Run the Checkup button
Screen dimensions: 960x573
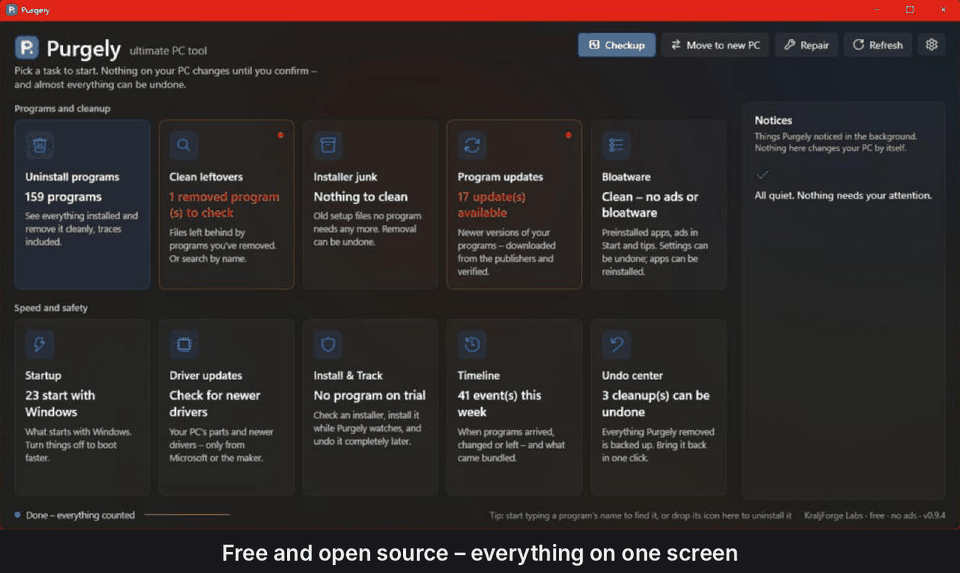point(617,45)
